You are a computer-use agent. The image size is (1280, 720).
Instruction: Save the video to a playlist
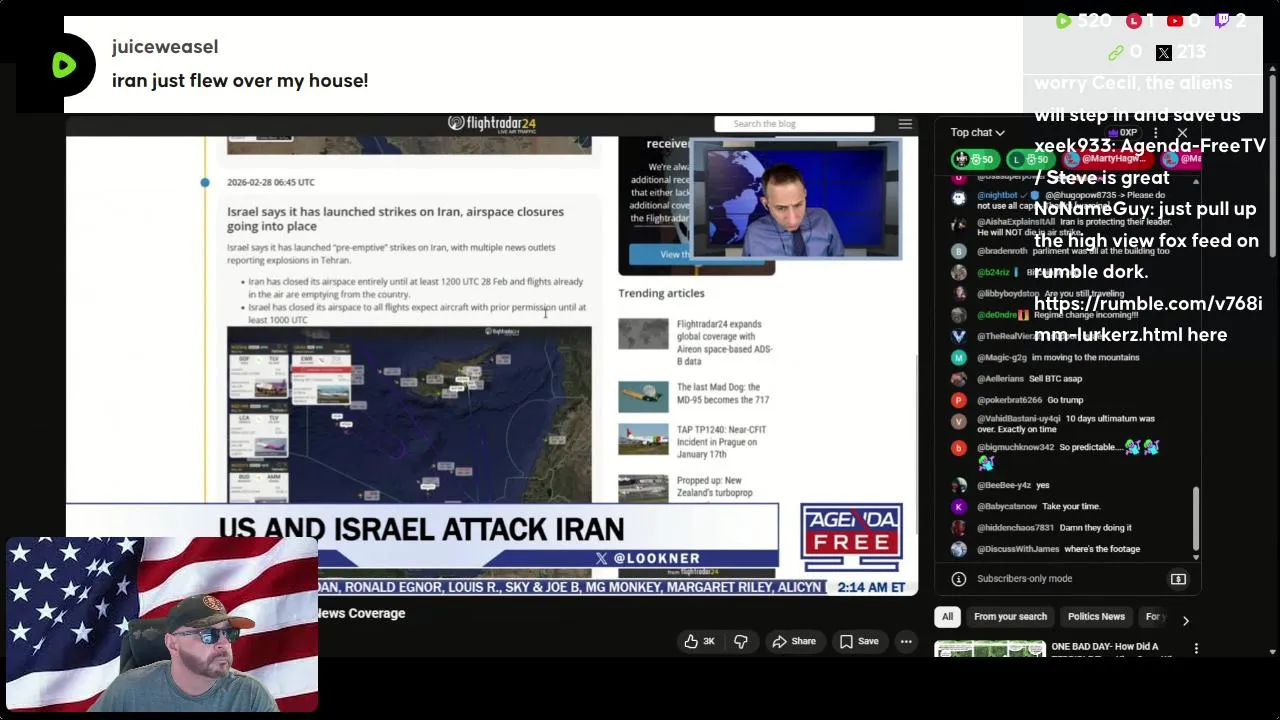[x=858, y=642]
